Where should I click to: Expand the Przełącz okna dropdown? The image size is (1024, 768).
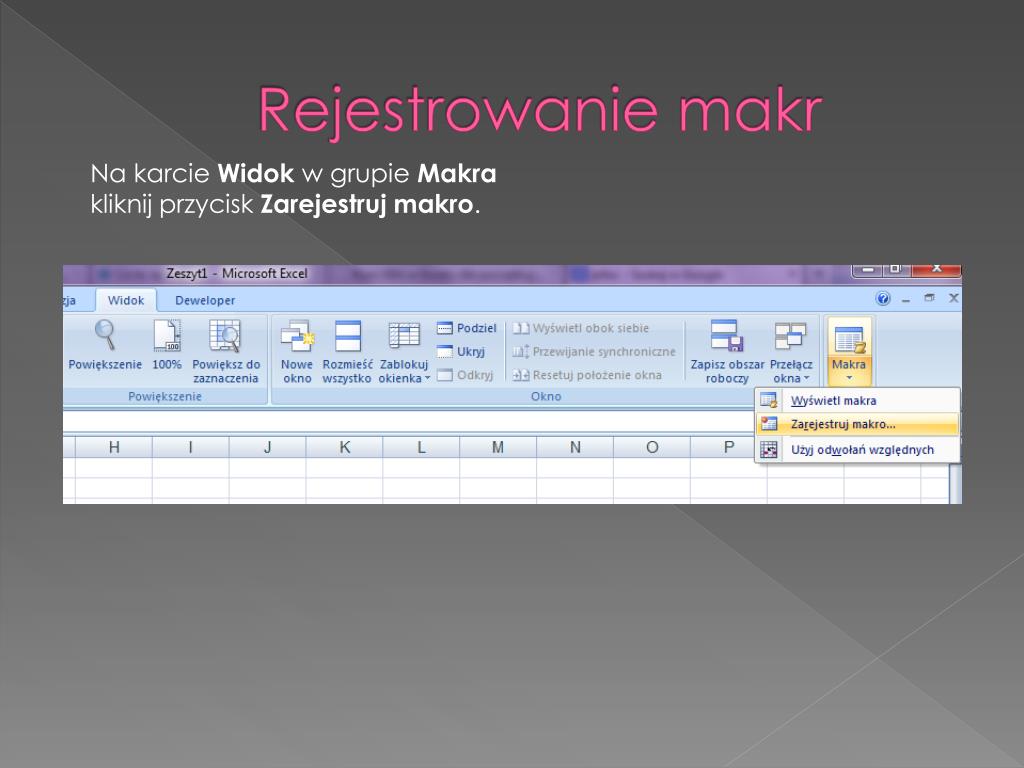point(791,352)
